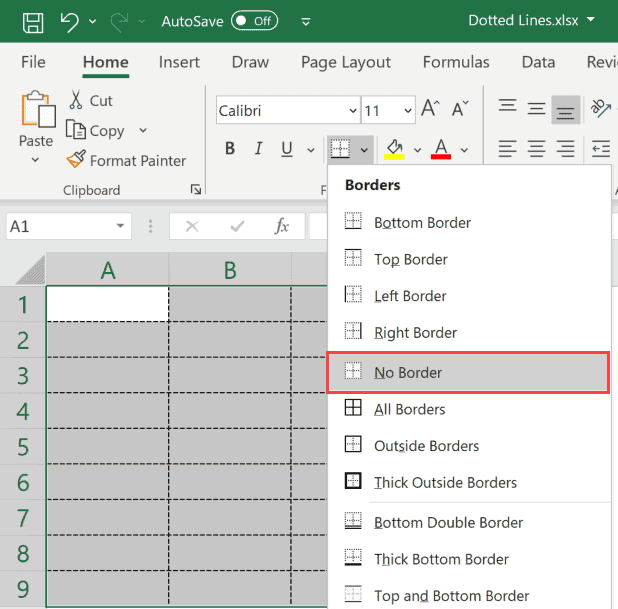Click the Undo arrow icon

click(69, 21)
